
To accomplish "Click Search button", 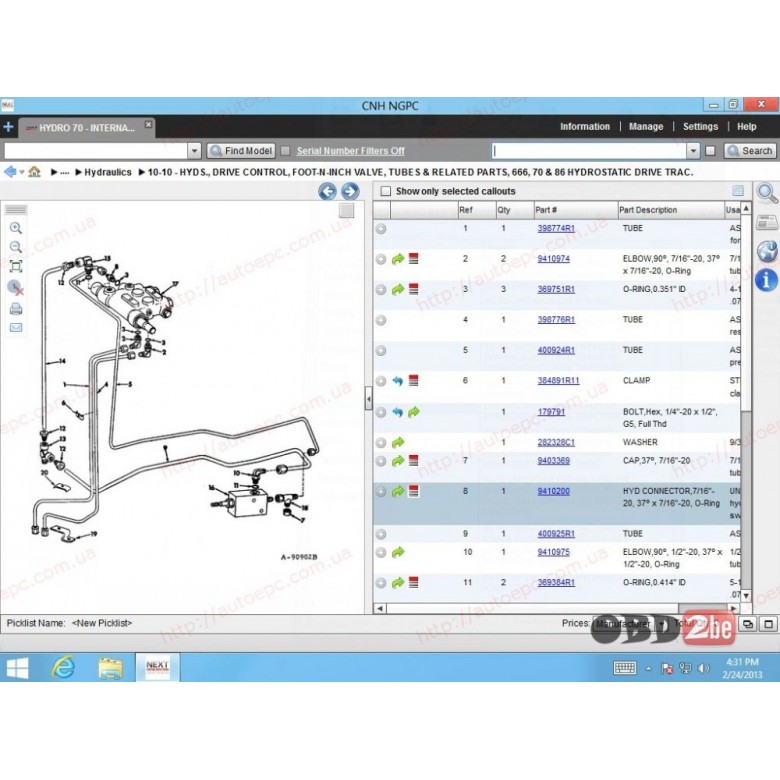I will pyautogui.click(x=750, y=151).
